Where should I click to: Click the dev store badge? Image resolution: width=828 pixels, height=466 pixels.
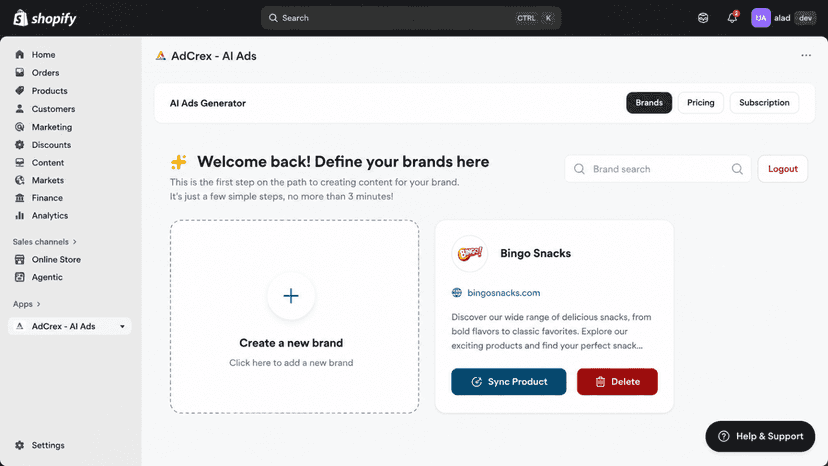(805, 18)
